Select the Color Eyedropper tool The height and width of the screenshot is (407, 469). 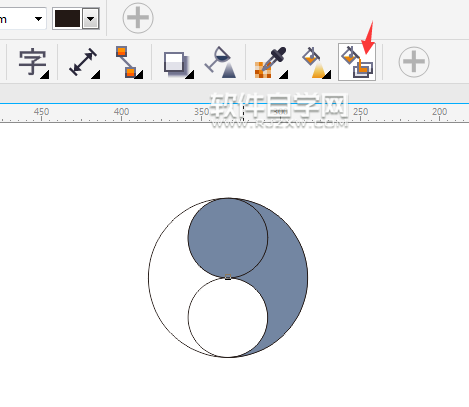click(271, 63)
